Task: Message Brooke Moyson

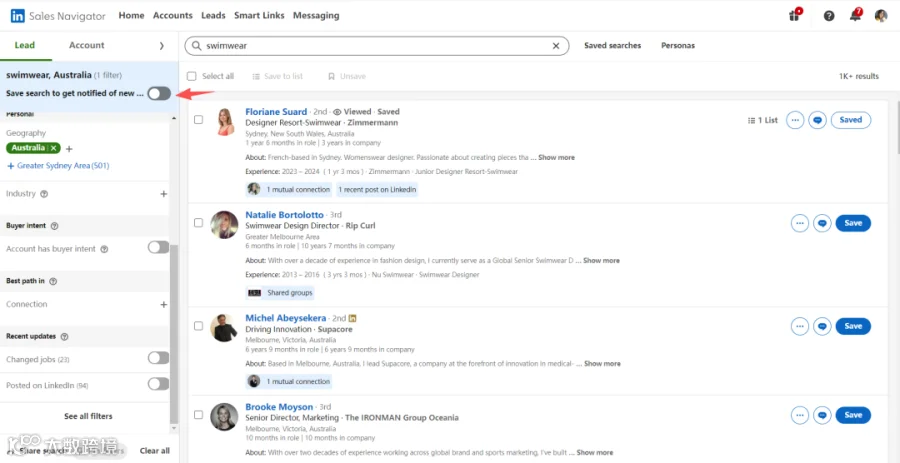Action: pyautogui.click(x=822, y=415)
